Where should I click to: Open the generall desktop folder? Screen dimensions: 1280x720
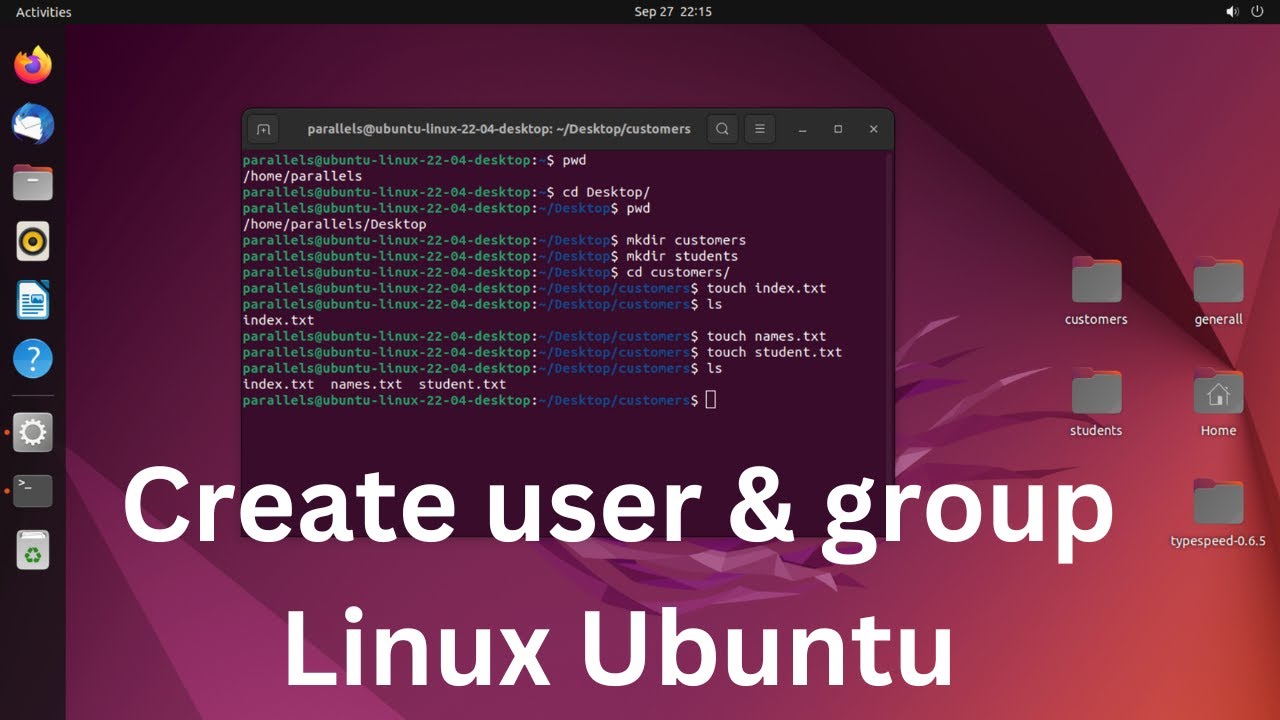1218,290
